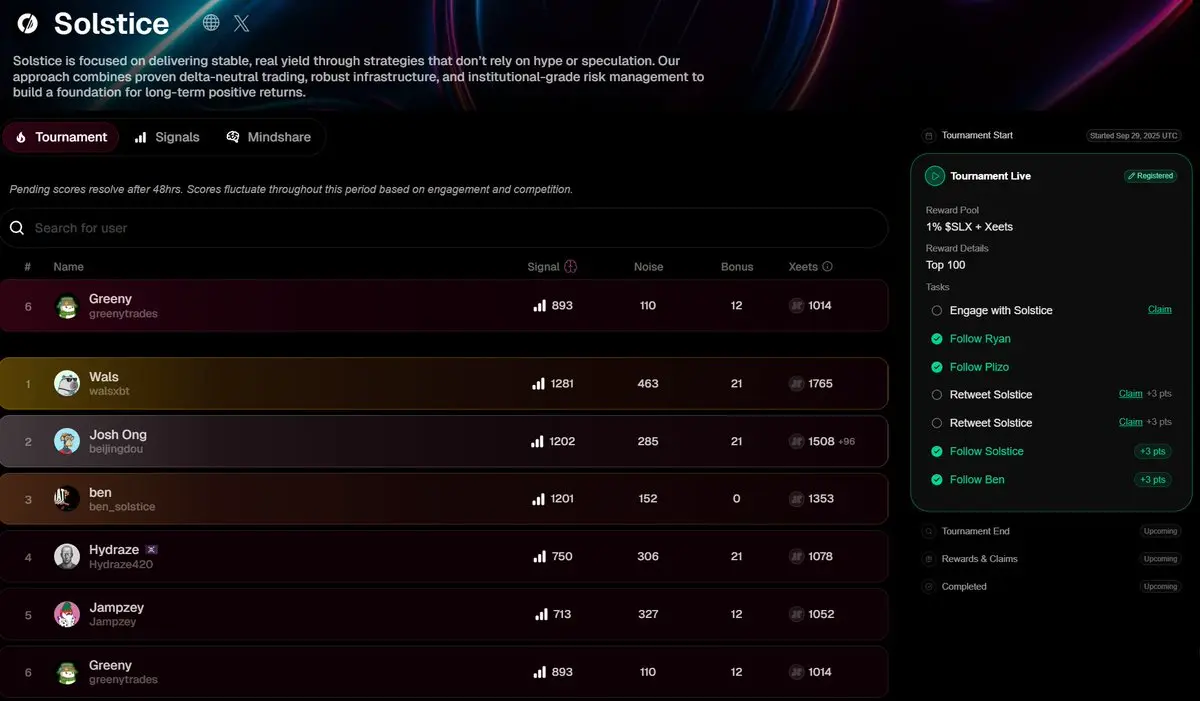This screenshot has width=1200, height=701.
Task: Click the signal bars icon in Hydraze row
Action: (x=541, y=556)
